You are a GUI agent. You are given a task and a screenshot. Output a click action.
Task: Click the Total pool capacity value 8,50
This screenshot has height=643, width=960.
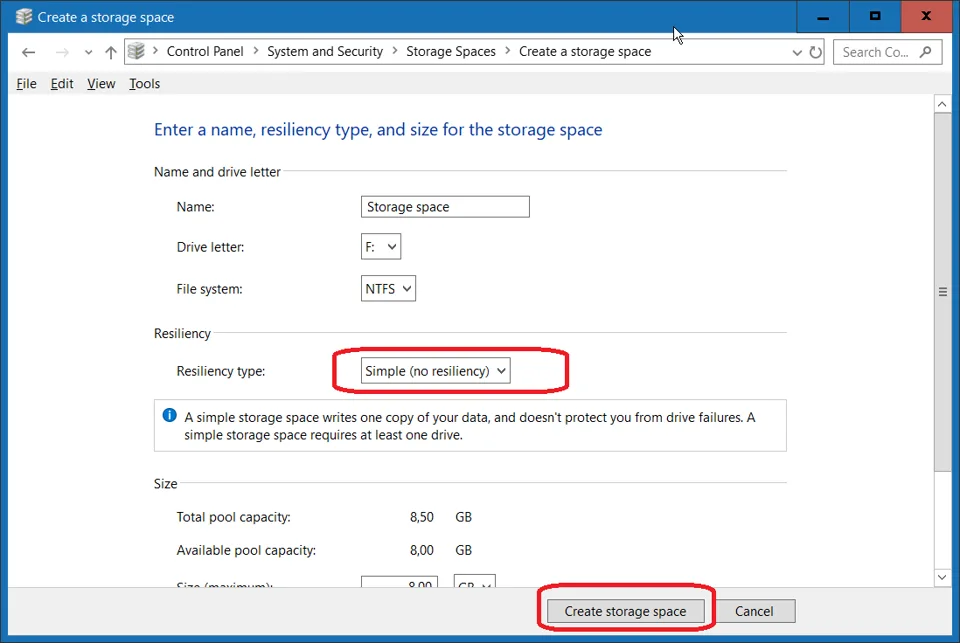click(x=422, y=517)
